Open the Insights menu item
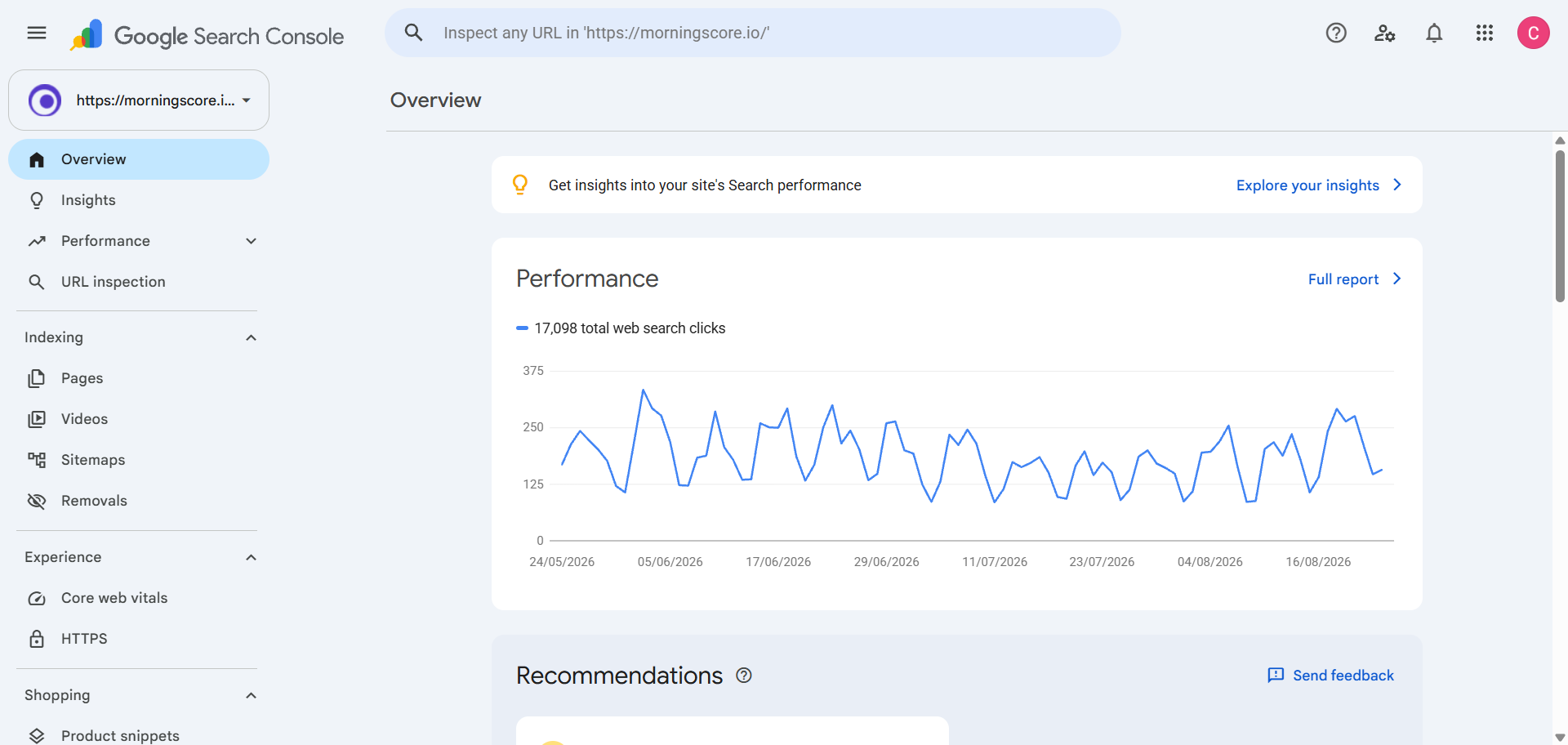 tap(139, 200)
